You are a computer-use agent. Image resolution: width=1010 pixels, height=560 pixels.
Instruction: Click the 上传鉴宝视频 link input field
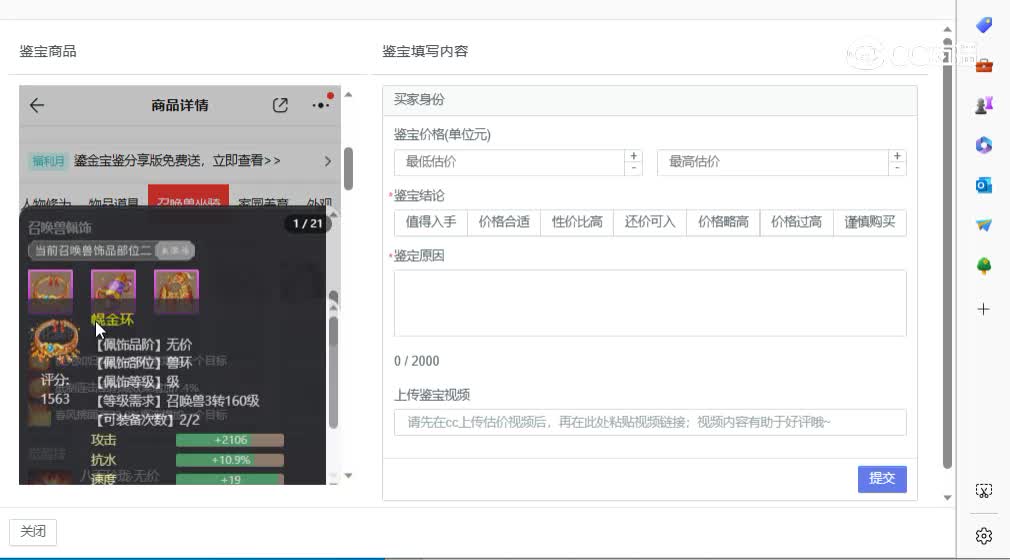click(650, 423)
